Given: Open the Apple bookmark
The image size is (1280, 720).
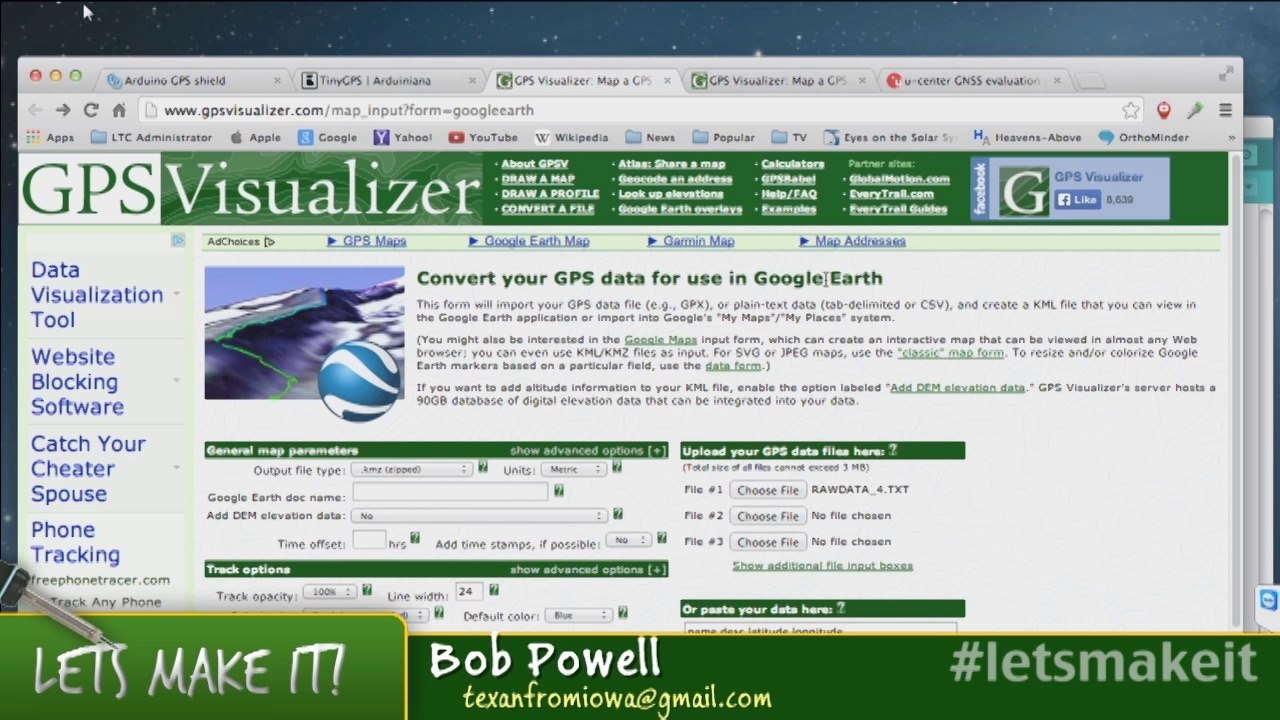Looking at the screenshot, I should click(x=255, y=137).
